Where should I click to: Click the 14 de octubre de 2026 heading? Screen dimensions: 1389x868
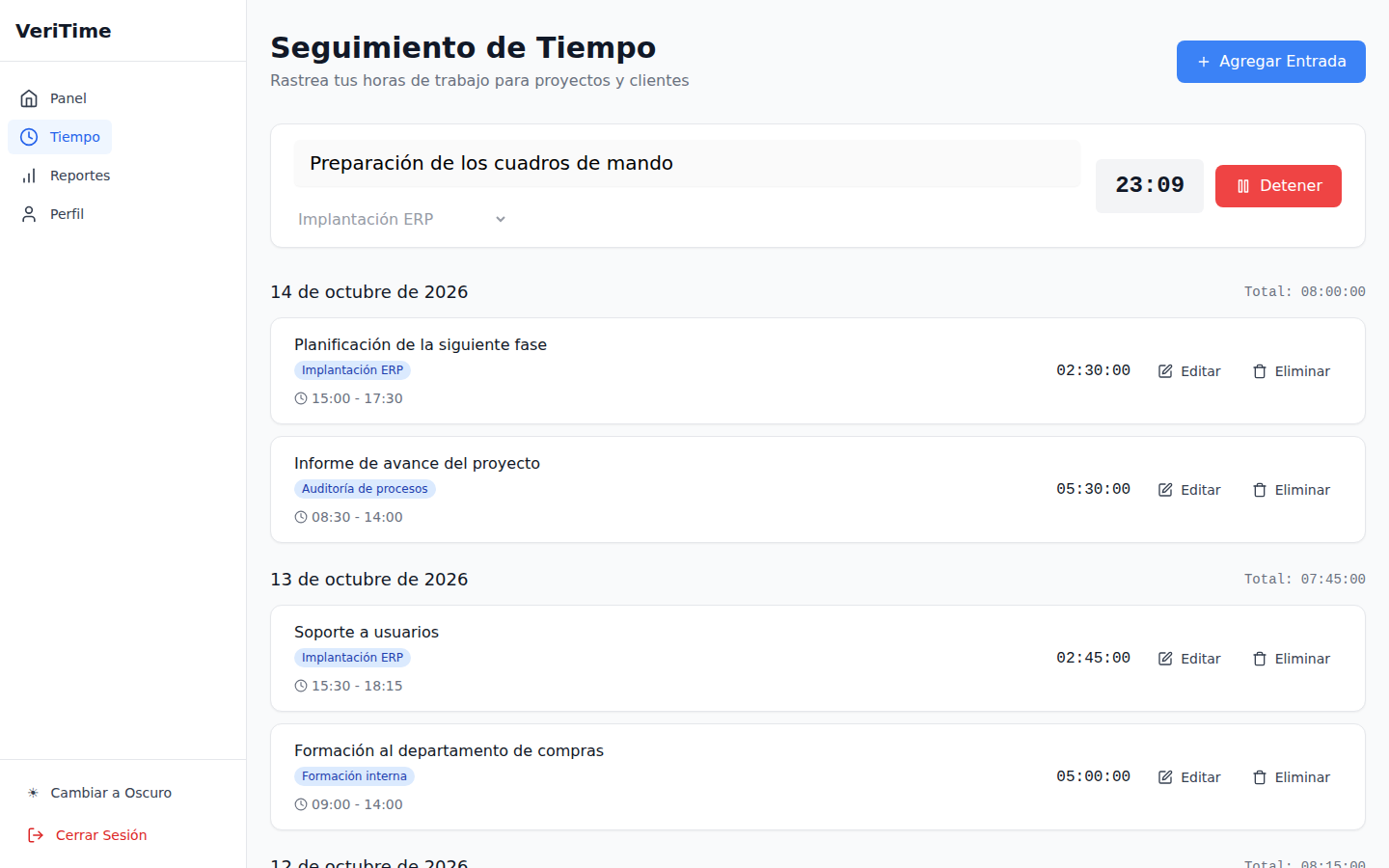(369, 292)
